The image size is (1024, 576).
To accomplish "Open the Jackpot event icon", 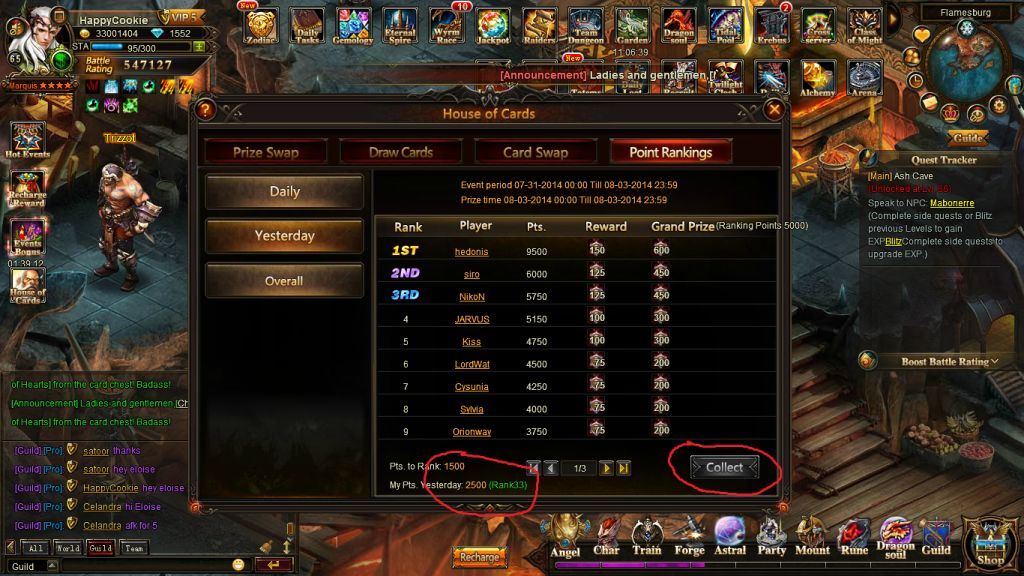I will coord(493,25).
